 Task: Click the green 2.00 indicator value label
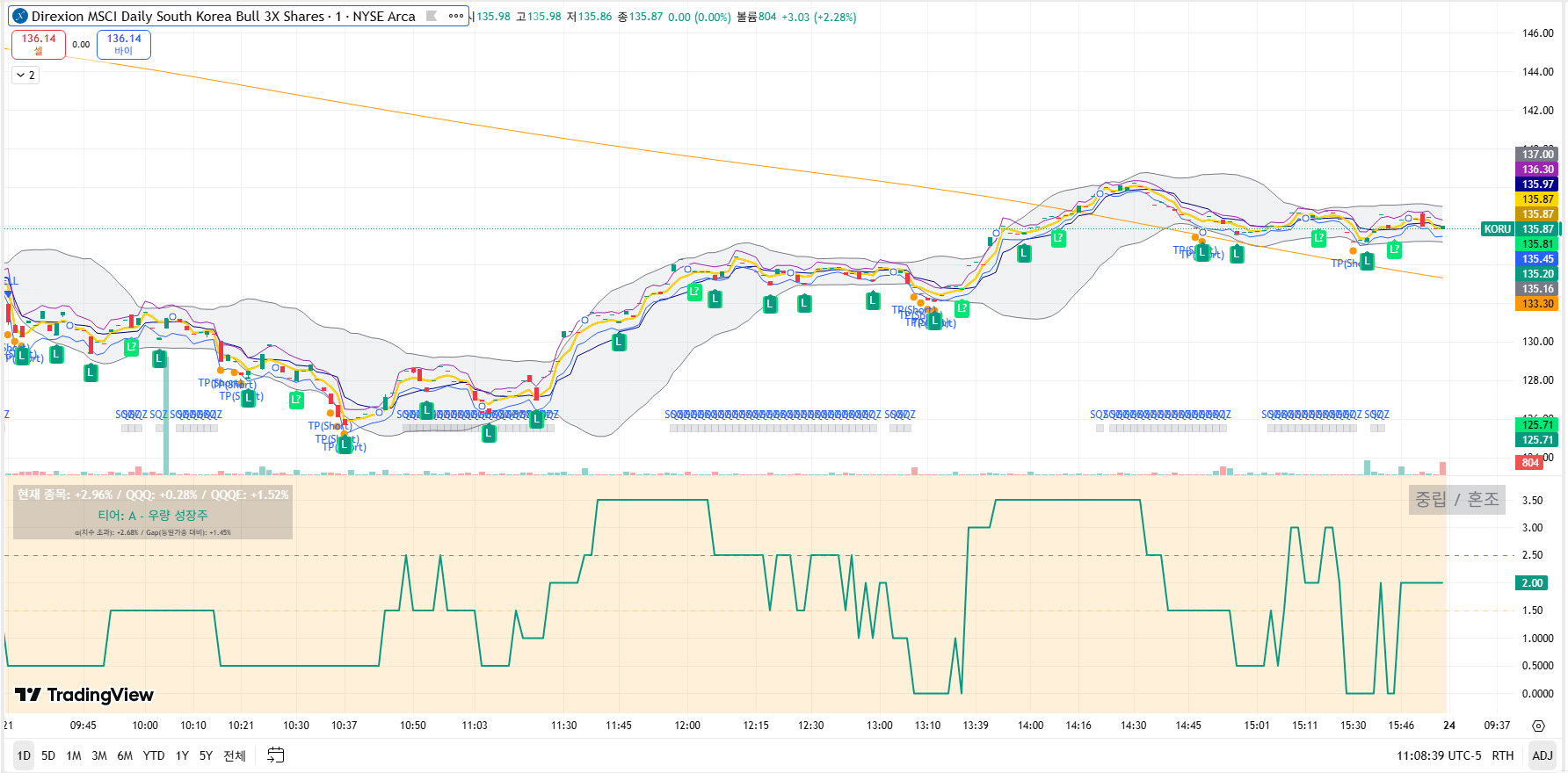click(1532, 583)
